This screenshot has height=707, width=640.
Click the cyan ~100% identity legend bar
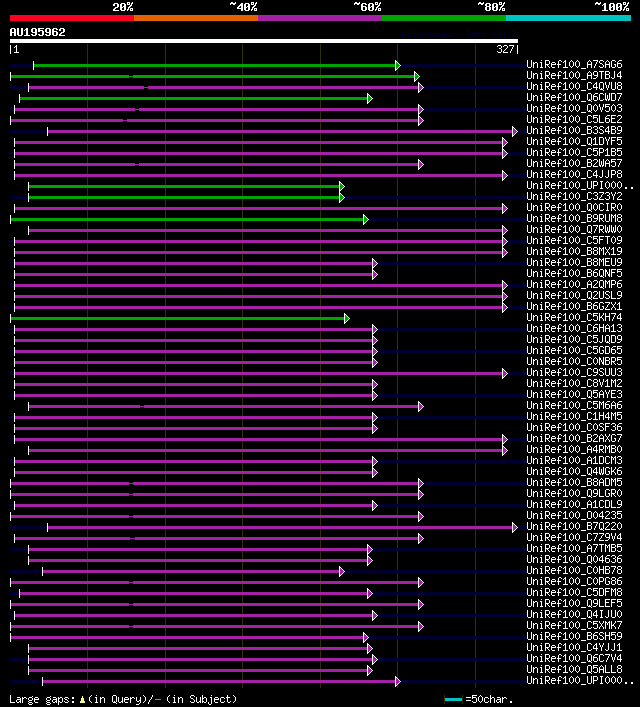click(x=568, y=18)
